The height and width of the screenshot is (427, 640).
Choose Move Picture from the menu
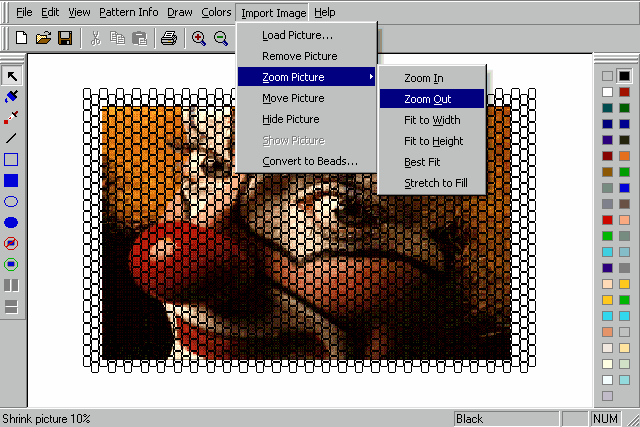coord(306,98)
